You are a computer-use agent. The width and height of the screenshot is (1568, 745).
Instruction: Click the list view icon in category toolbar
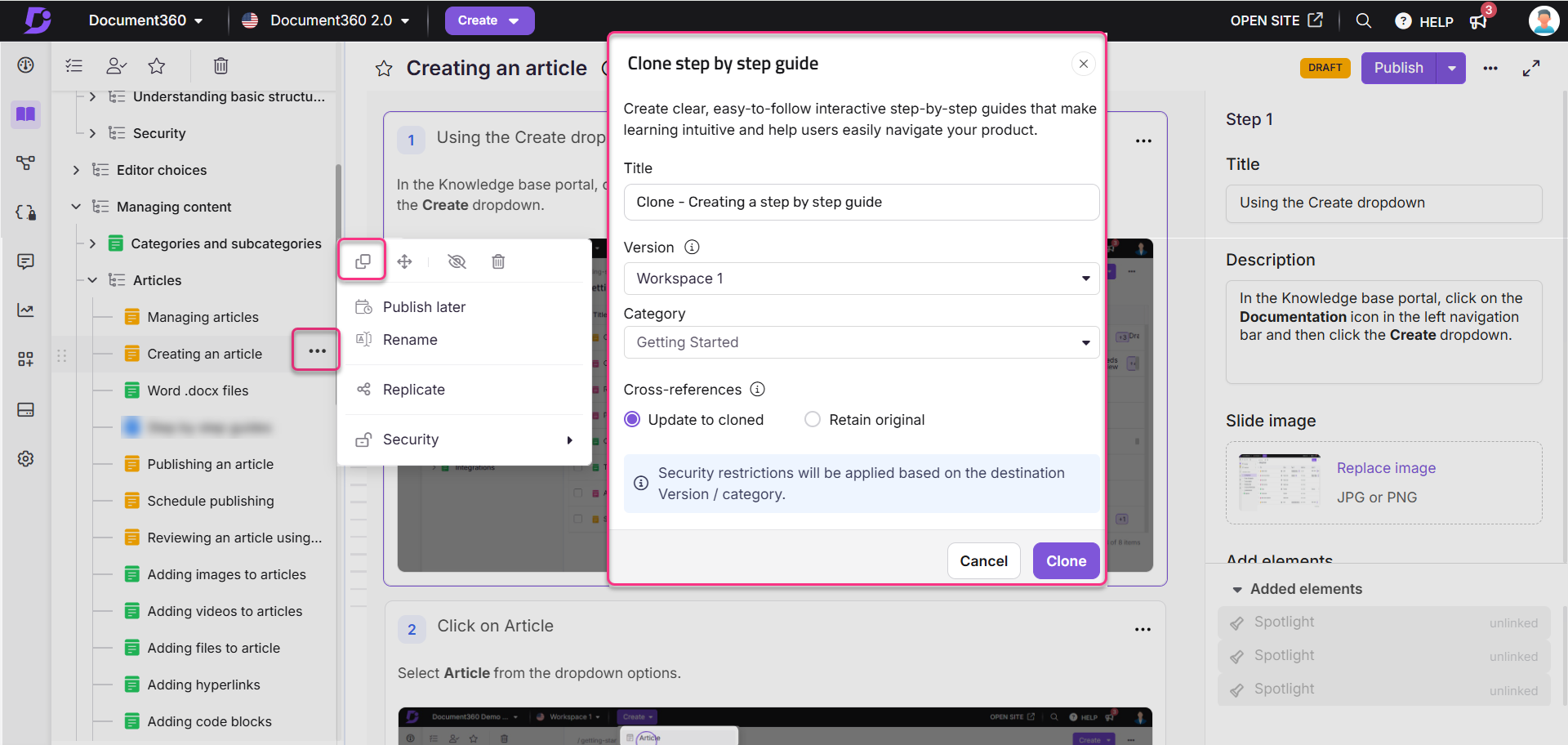74,65
